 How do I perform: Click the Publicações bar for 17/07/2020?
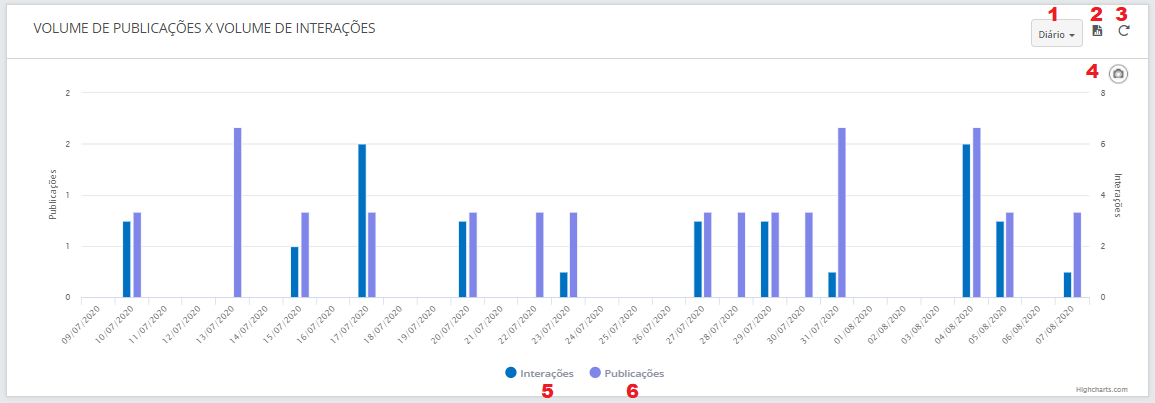[372, 255]
